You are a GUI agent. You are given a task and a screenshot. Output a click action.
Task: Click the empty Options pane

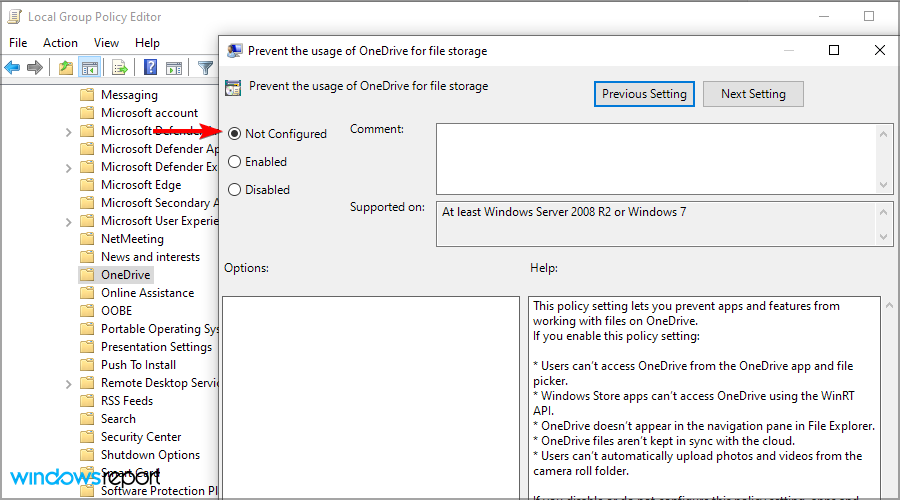click(371, 397)
